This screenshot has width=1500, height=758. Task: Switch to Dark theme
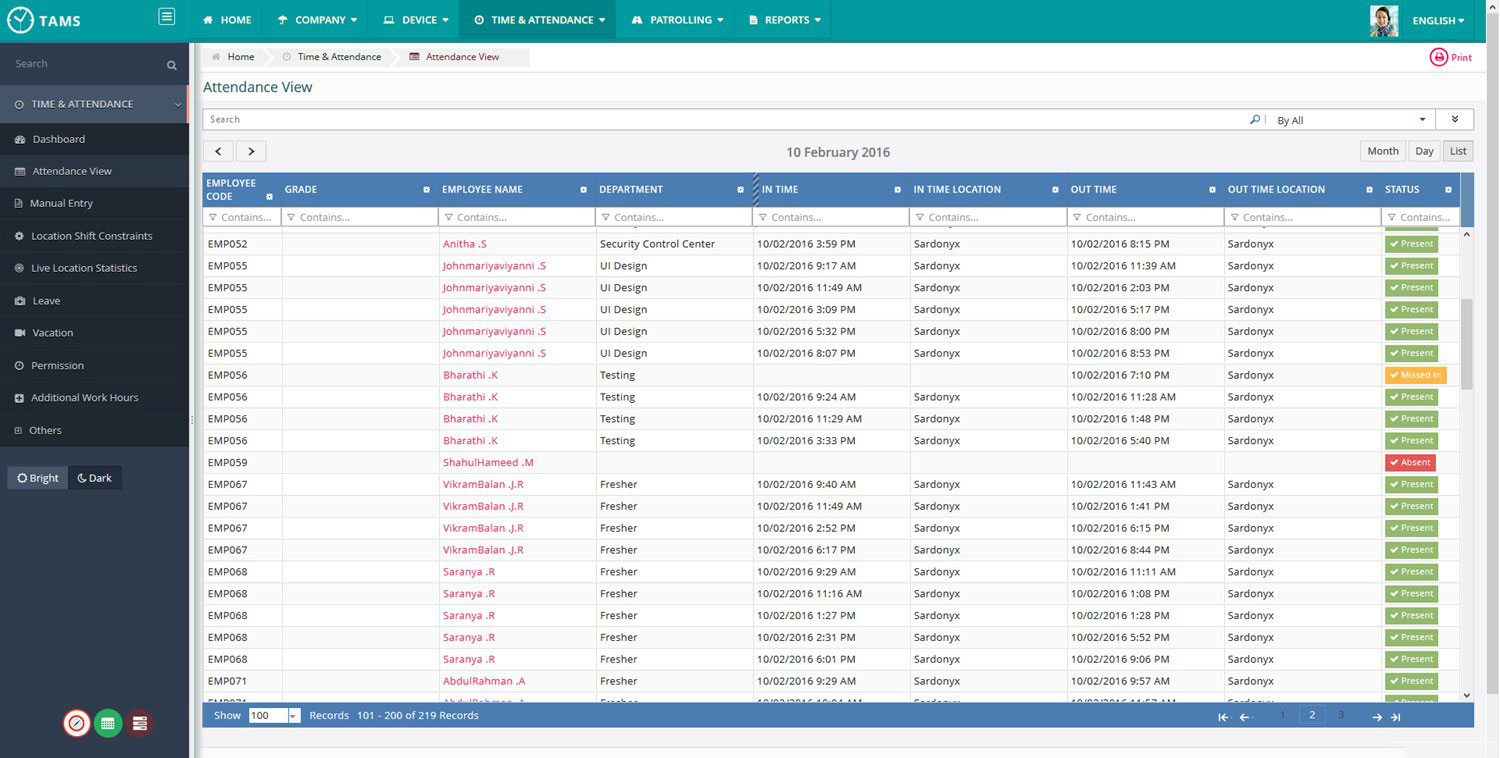pyautogui.click(x=95, y=478)
